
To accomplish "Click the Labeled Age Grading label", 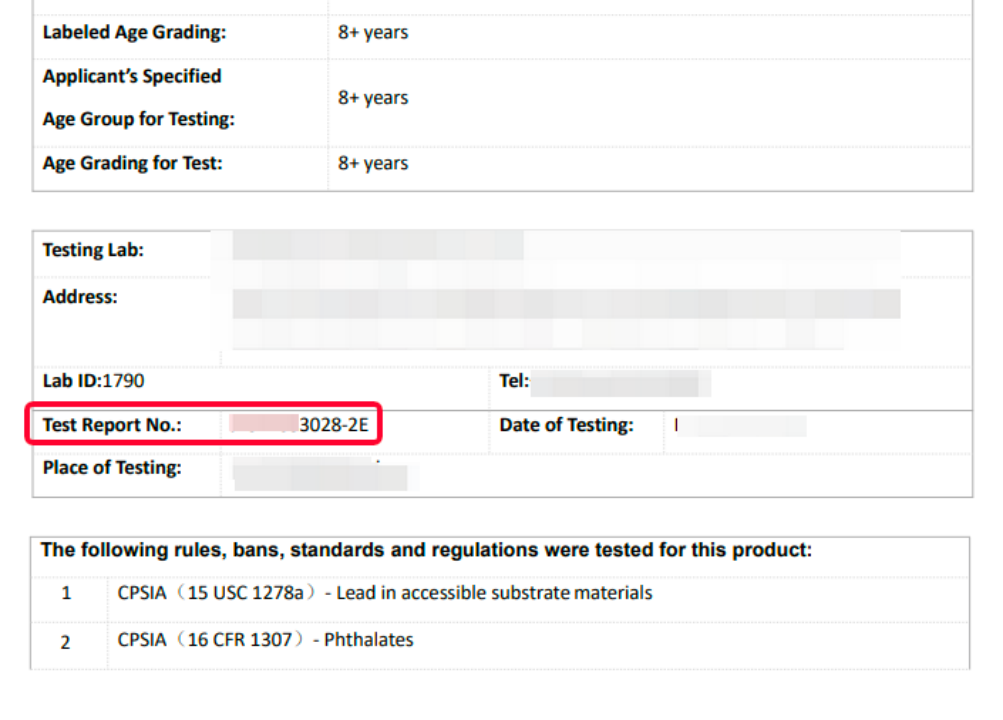I will [134, 32].
